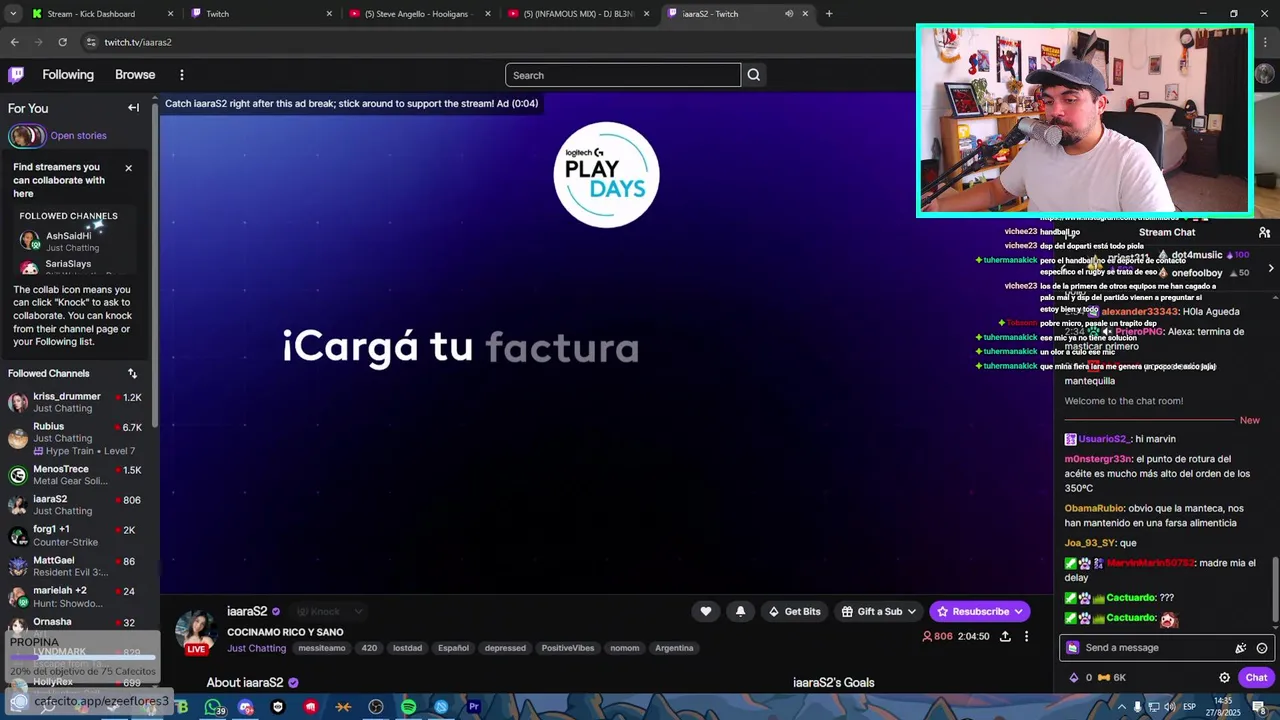Collapse the For You sidebar

point(133,108)
